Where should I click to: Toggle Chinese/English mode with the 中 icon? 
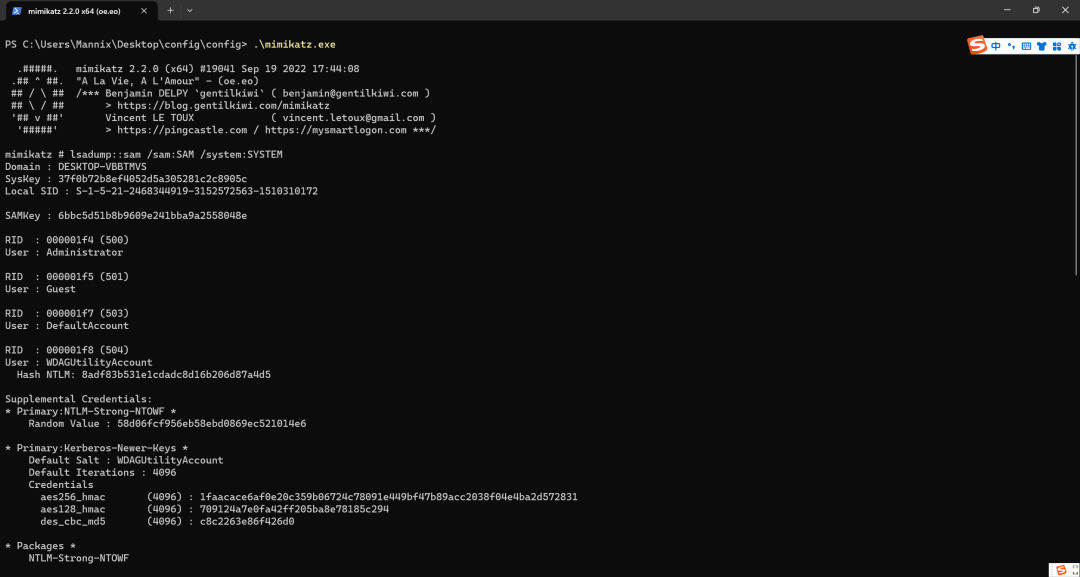996,46
